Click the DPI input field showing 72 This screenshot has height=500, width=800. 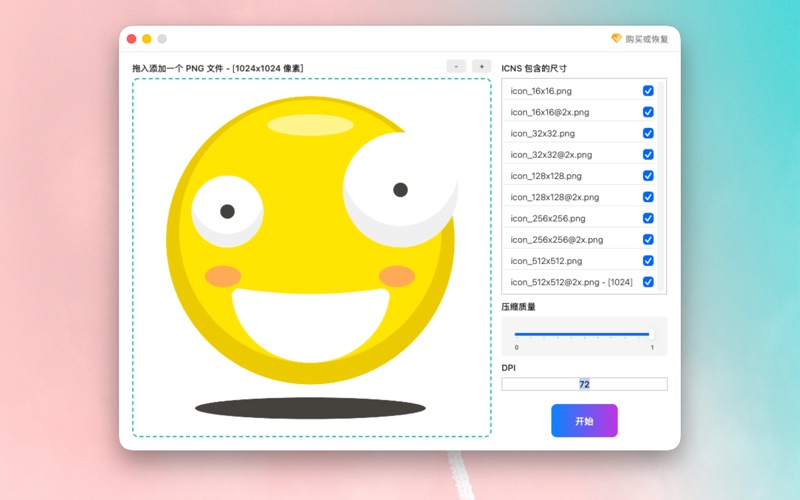[x=584, y=384]
